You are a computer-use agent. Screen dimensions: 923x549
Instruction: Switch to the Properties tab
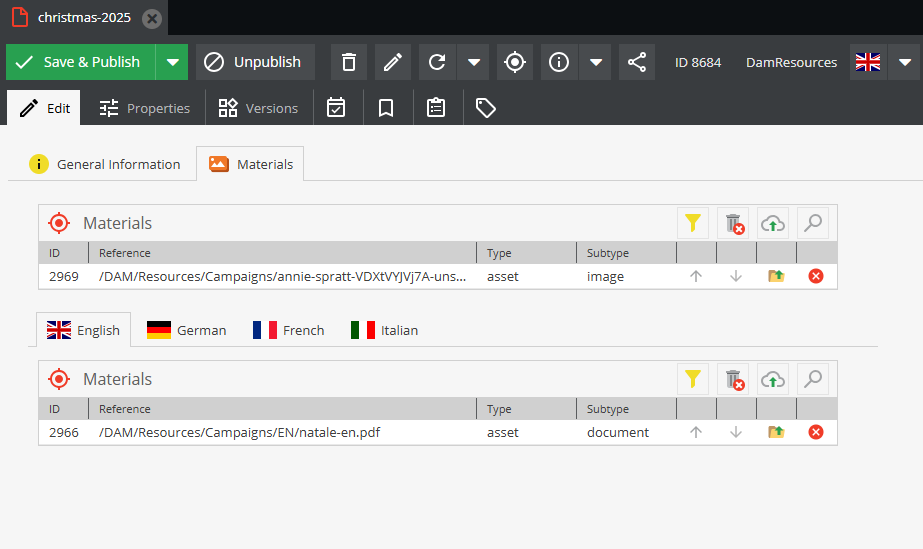click(x=145, y=108)
